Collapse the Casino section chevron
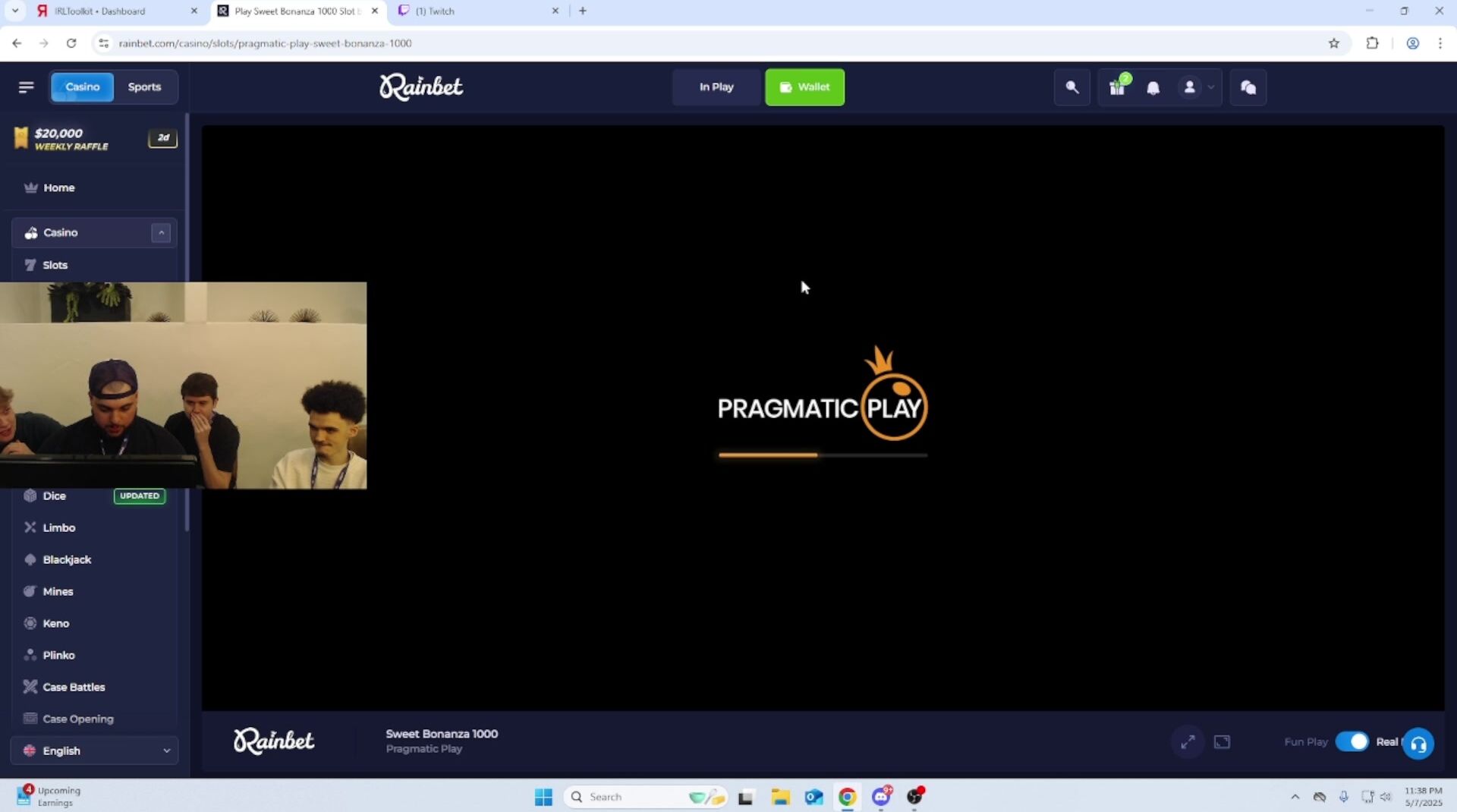This screenshot has height=812, width=1457. tap(161, 233)
